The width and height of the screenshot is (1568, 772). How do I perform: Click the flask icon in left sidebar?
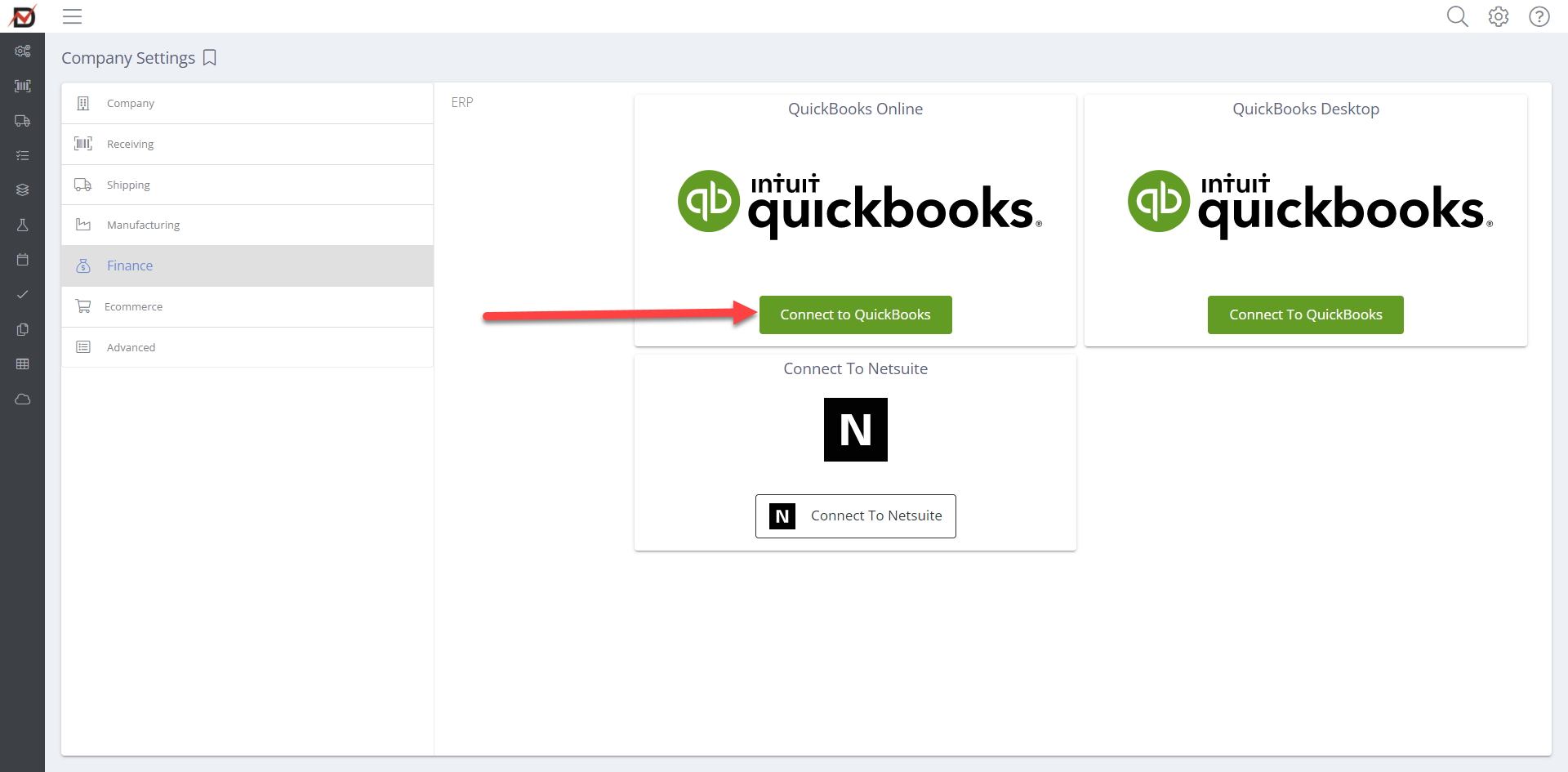pos(23,225)
